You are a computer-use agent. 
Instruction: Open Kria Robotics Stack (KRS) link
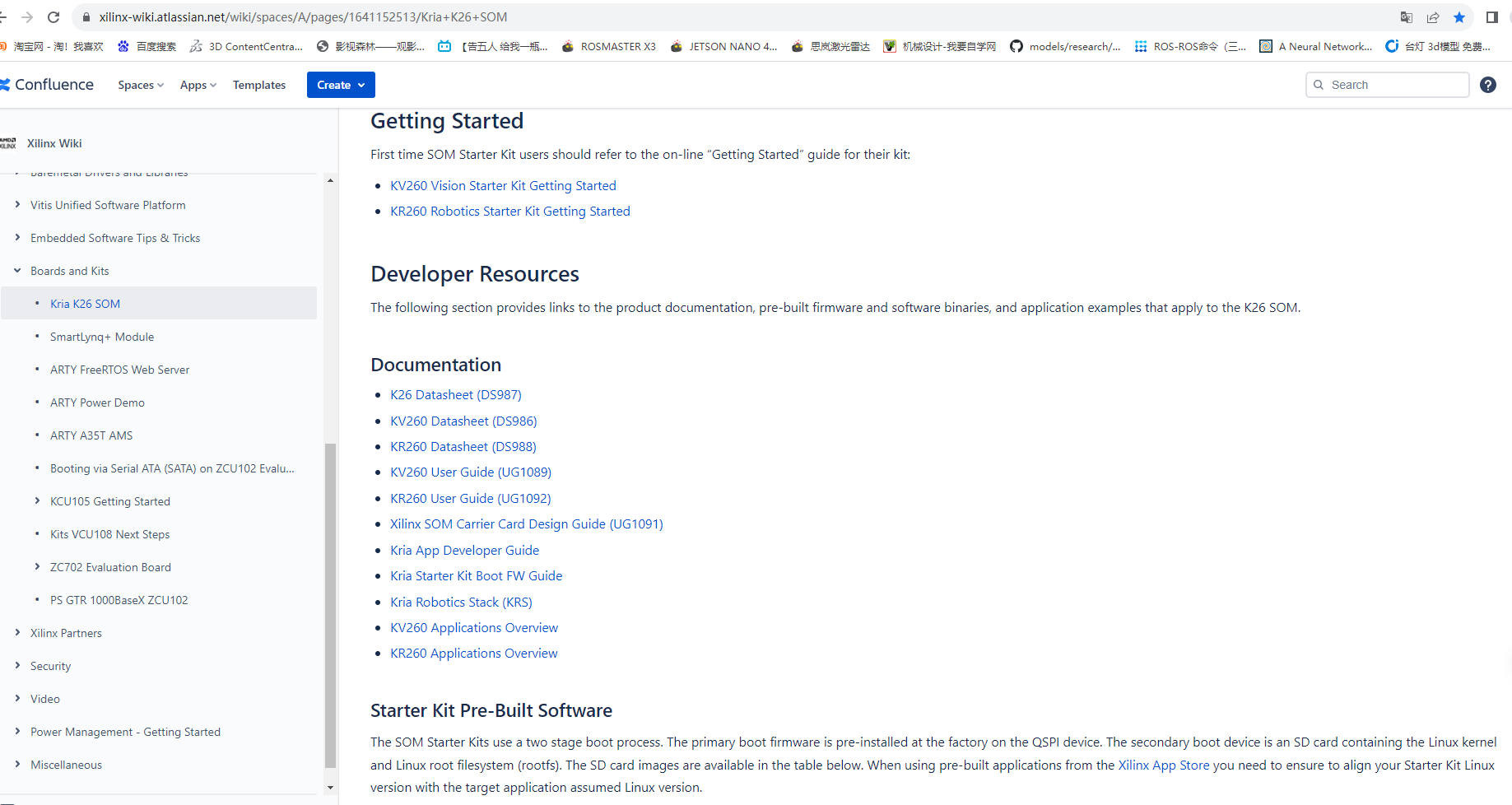click(461, 603)
